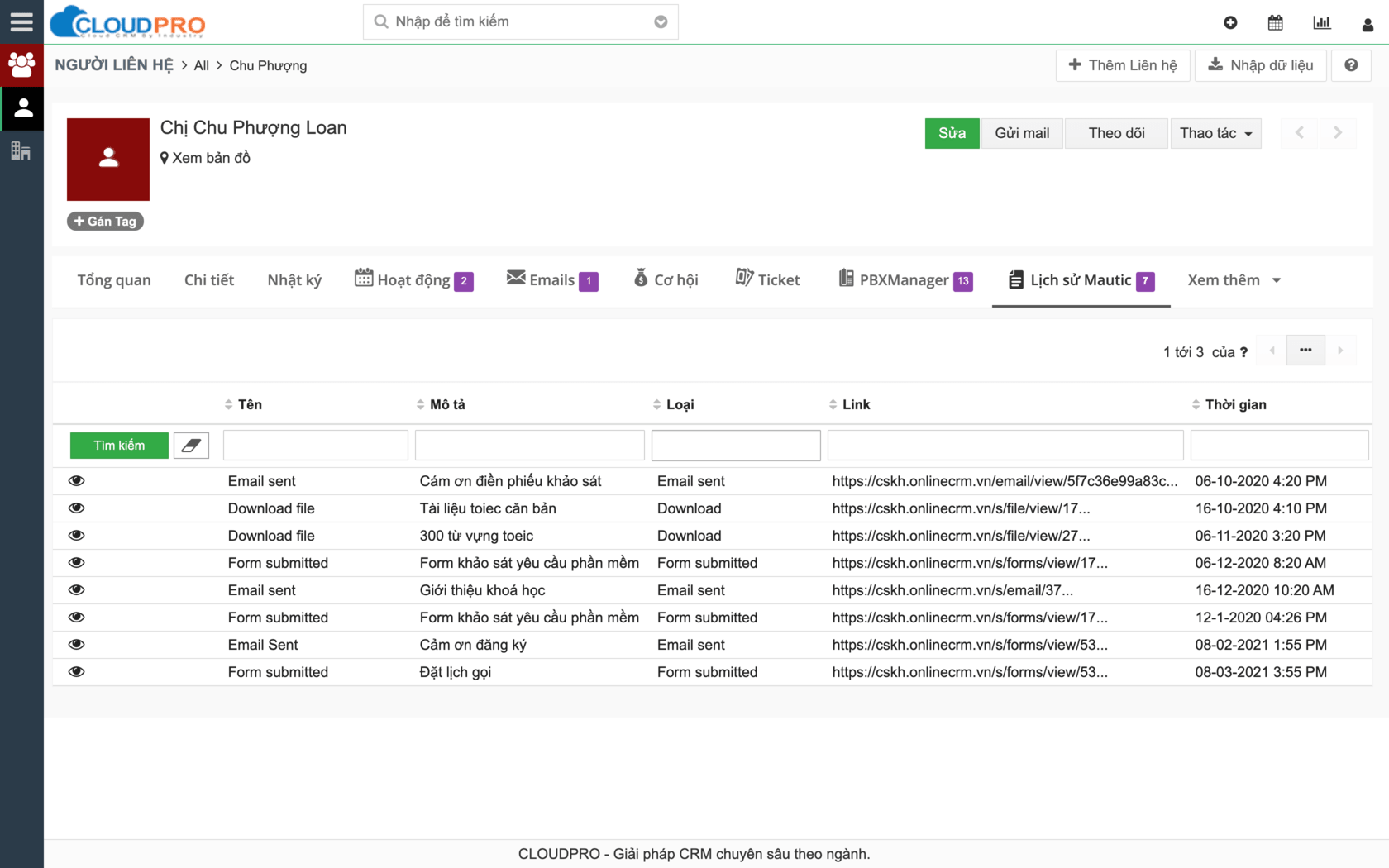Expand the Thao tác dropdown
Viewport: 1389px width, 868px height.
(1215, 133)
